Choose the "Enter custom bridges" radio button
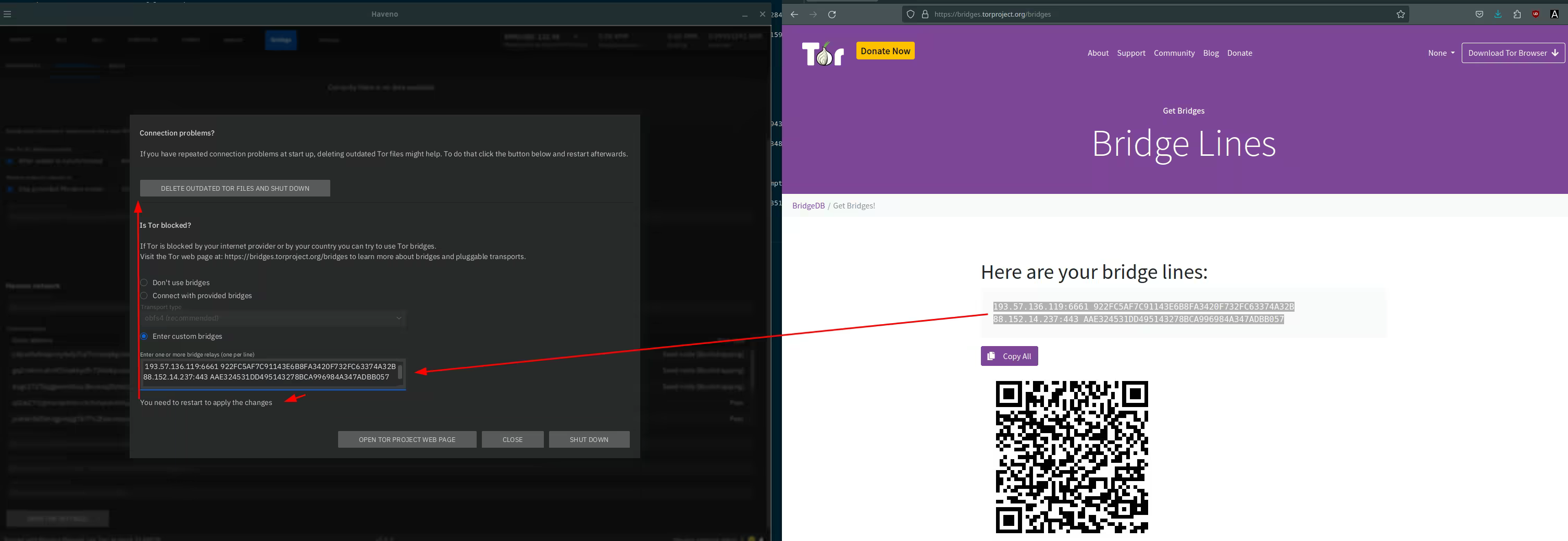The width and height of the screenshot is (1568, 541). click(144, 336)
